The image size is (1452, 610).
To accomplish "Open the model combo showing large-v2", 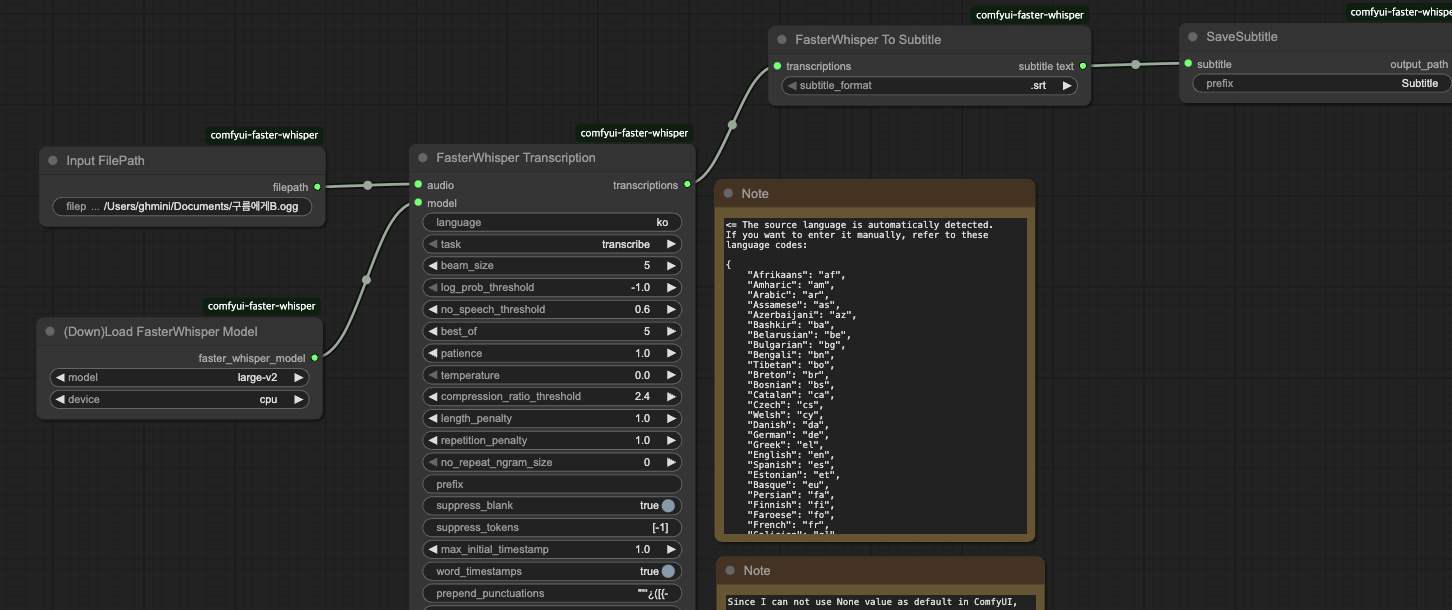I will (179, 378).
